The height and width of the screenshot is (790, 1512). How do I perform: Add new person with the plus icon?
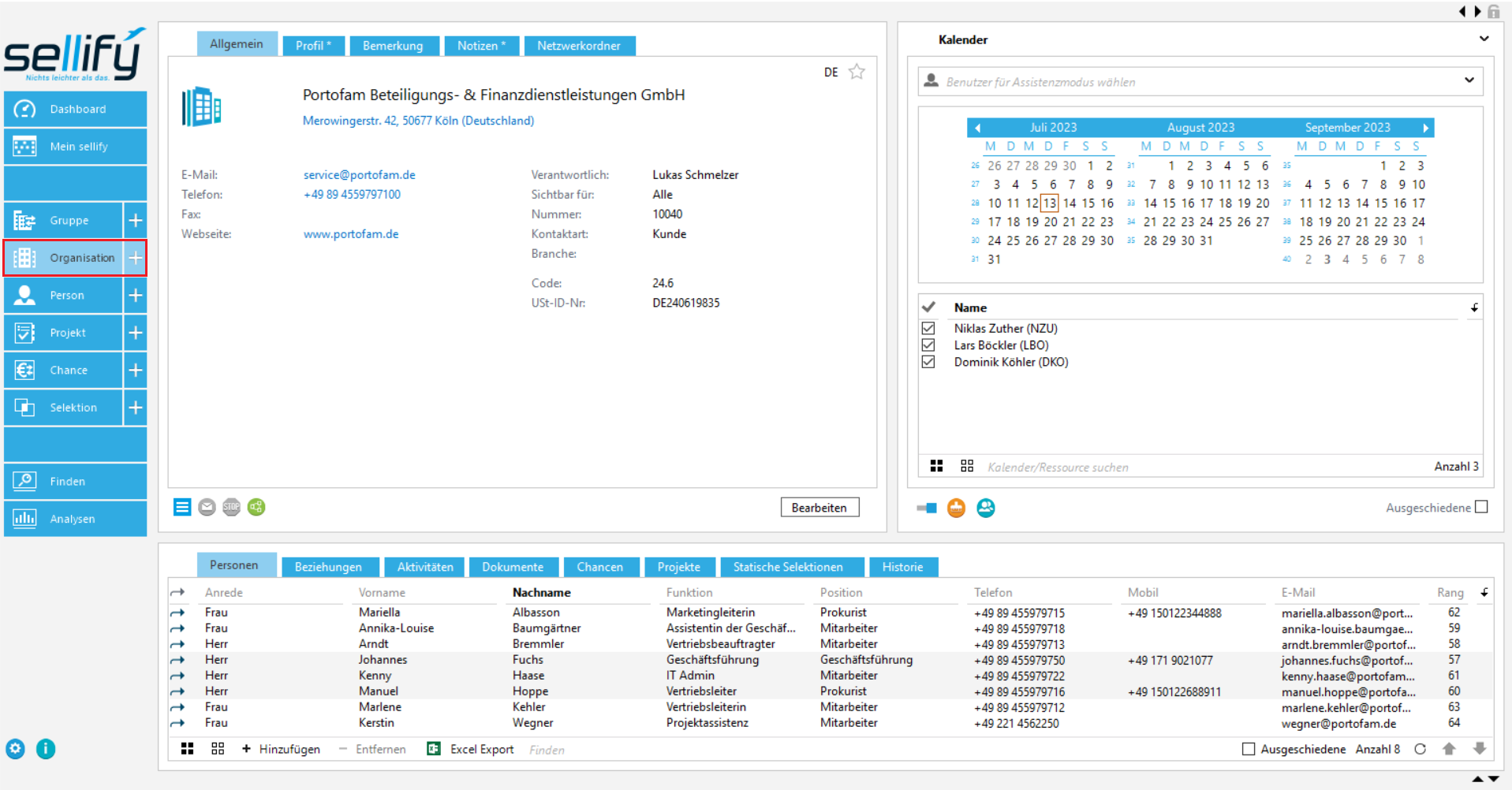136,295
